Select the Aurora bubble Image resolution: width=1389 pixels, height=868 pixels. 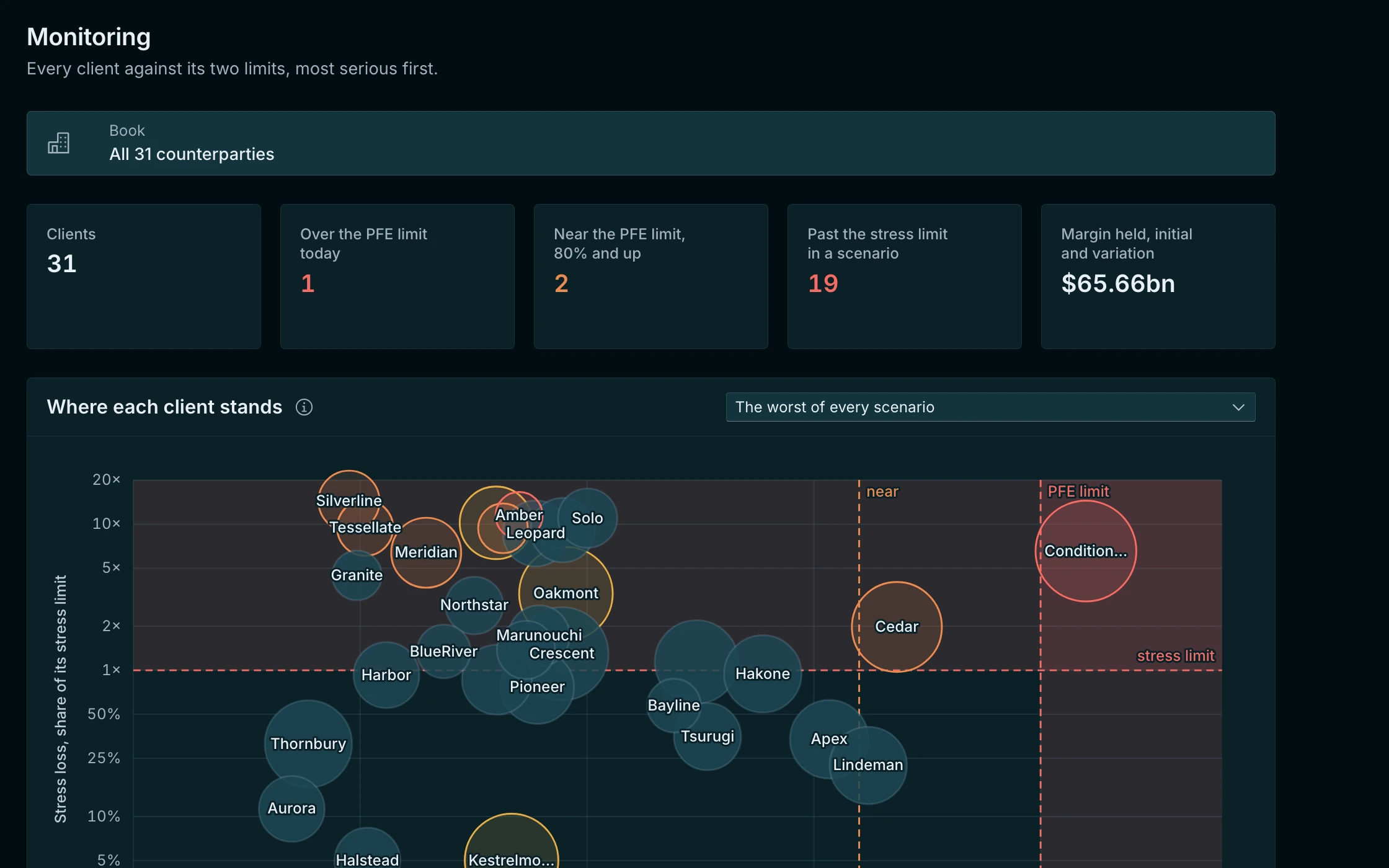pos(291,808)
